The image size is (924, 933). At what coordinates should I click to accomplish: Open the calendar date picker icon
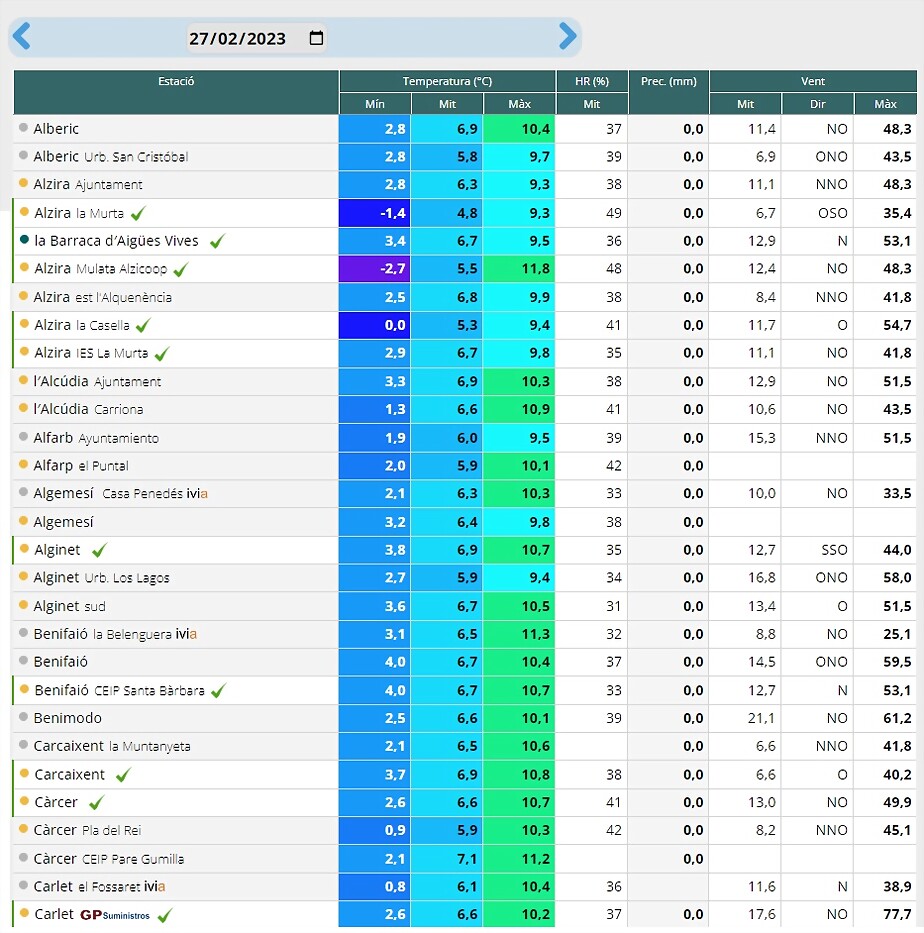(317, 38)
